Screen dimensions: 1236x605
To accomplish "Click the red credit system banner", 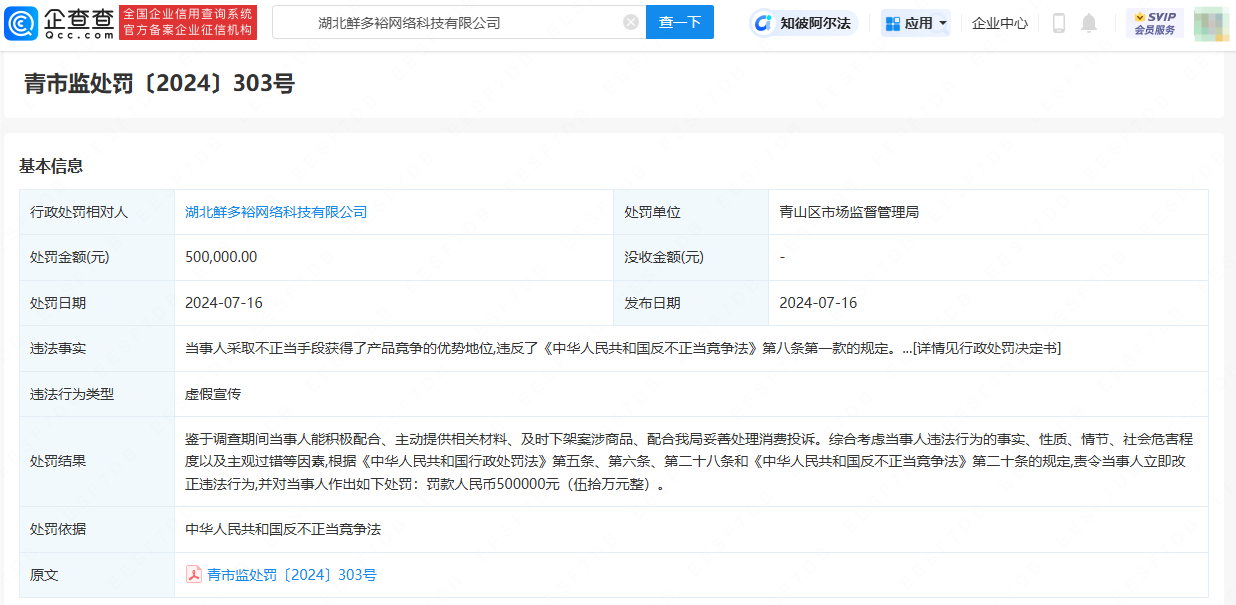I will tap(188, 22).
